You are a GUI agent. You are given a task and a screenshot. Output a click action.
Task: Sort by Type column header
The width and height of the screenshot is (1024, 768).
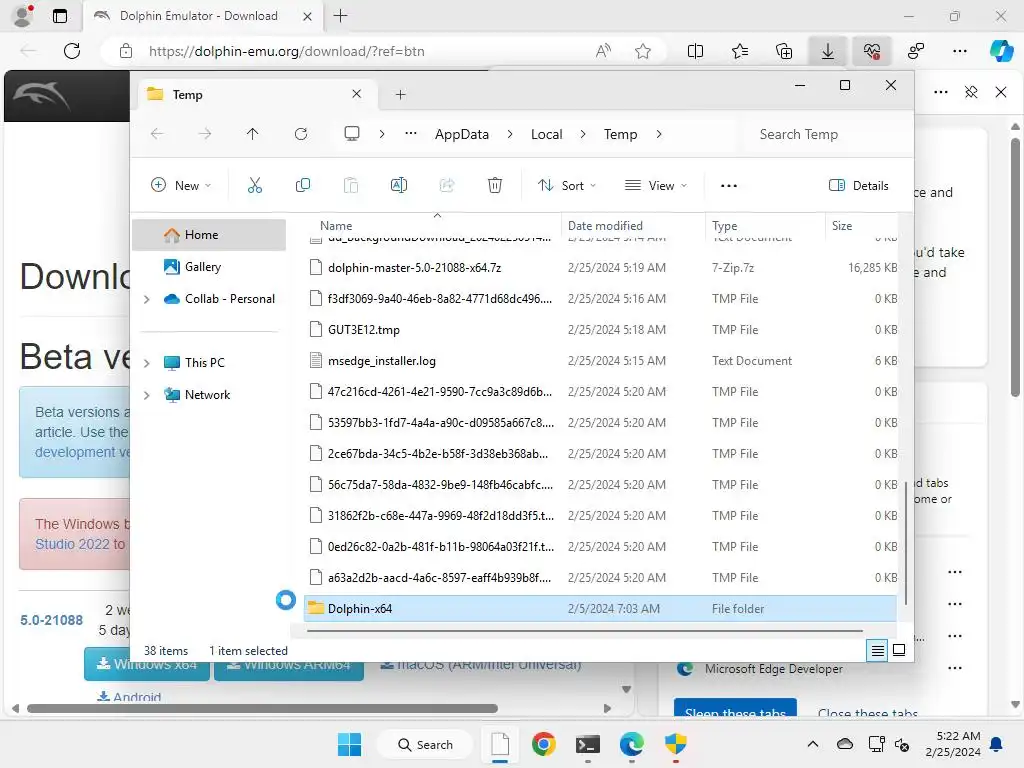coord(765,225)
